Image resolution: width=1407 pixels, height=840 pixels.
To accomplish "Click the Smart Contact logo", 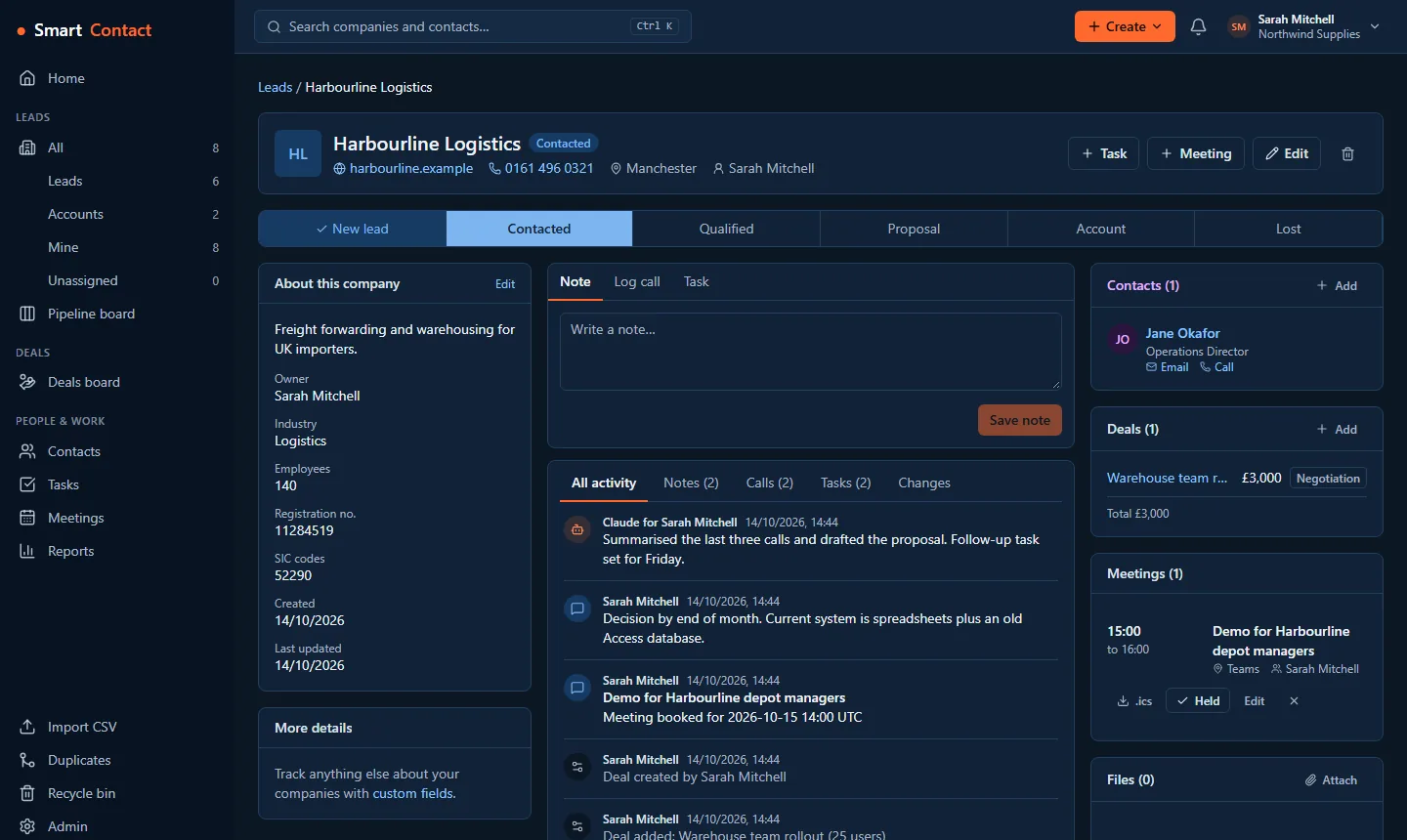I will 84,30.
